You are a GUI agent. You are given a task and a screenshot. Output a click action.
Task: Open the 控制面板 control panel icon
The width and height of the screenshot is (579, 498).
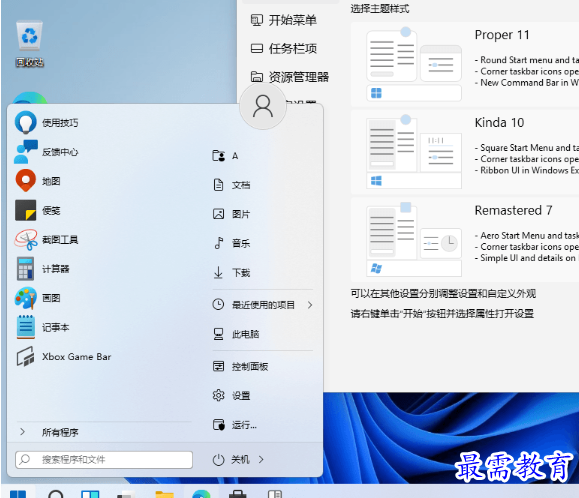(219, 366)
